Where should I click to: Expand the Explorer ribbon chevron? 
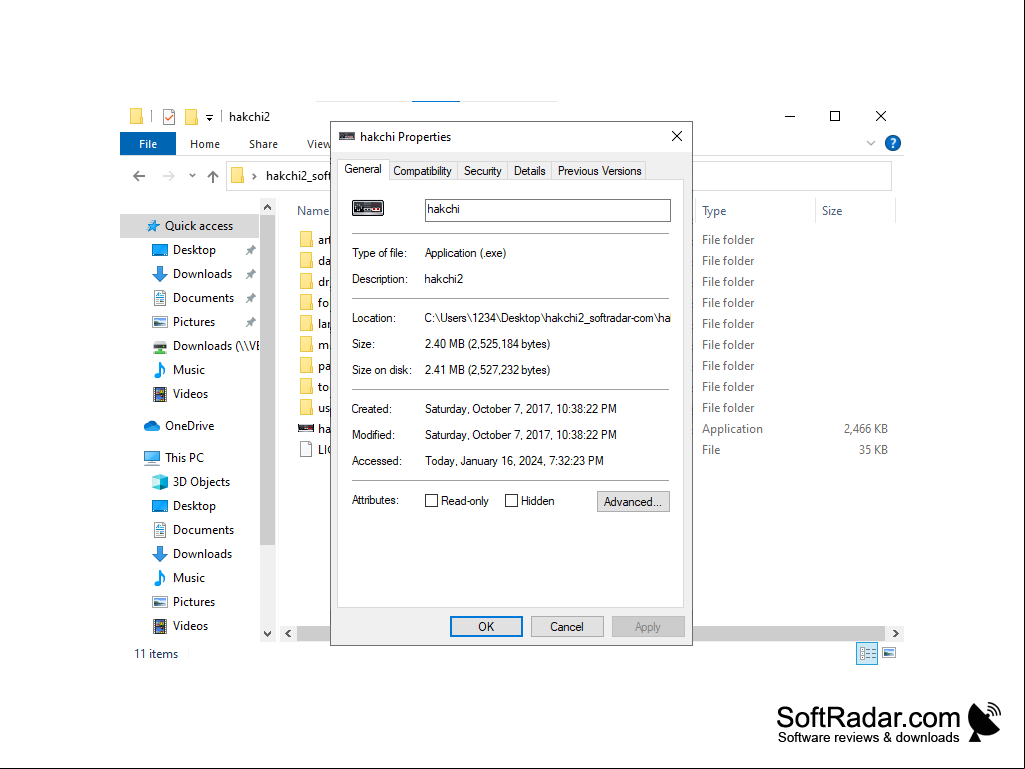871,143
